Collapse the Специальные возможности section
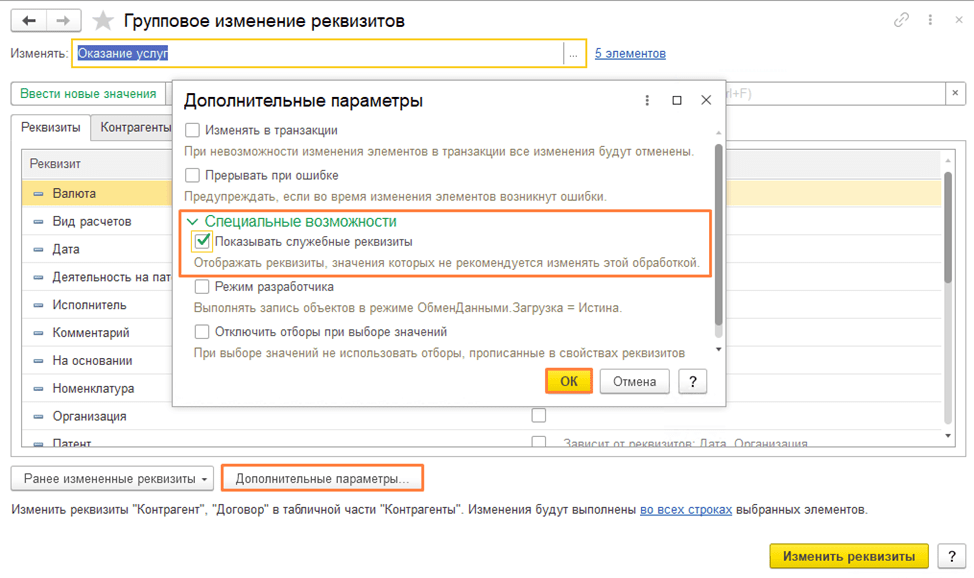Image resolution: width=974 pixels, height=578 pixels. (x=193, y=222)
